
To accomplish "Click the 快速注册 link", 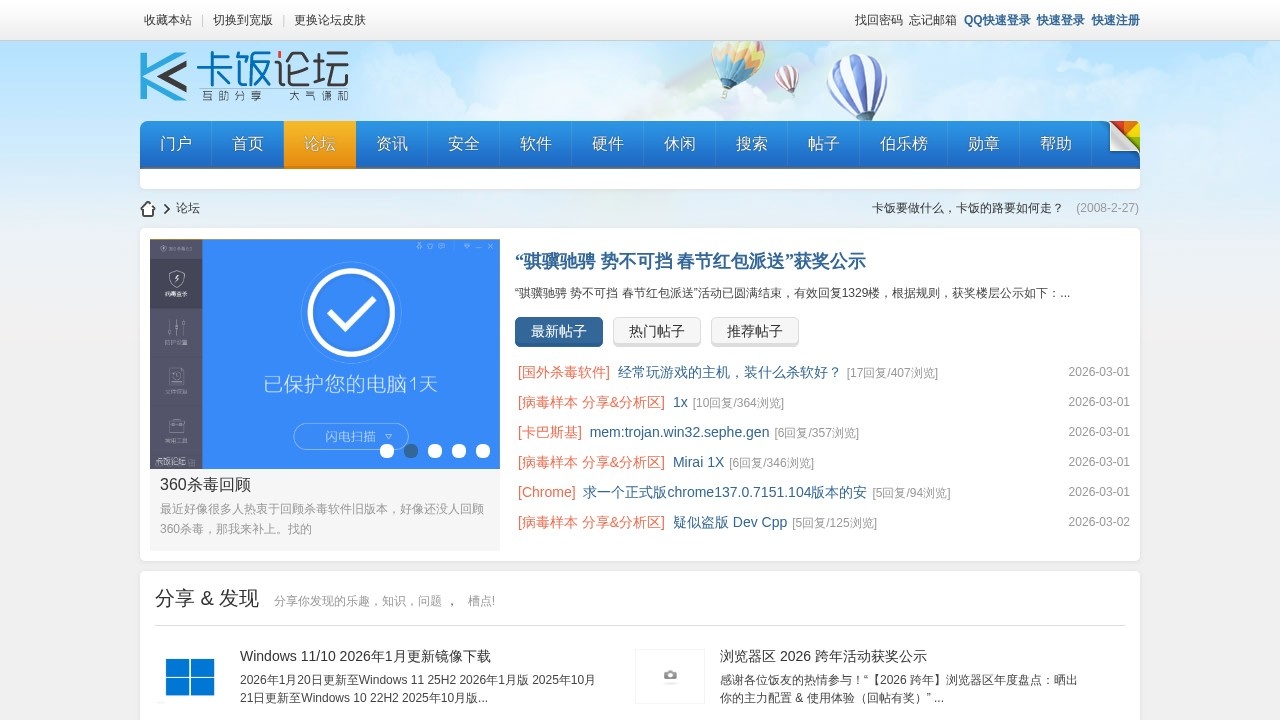I will point(1115,20).
